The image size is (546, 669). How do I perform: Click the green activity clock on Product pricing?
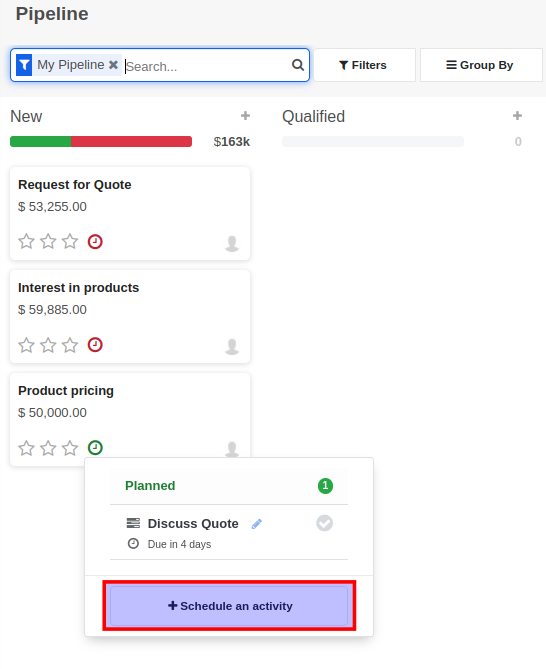tap(95, 448)
